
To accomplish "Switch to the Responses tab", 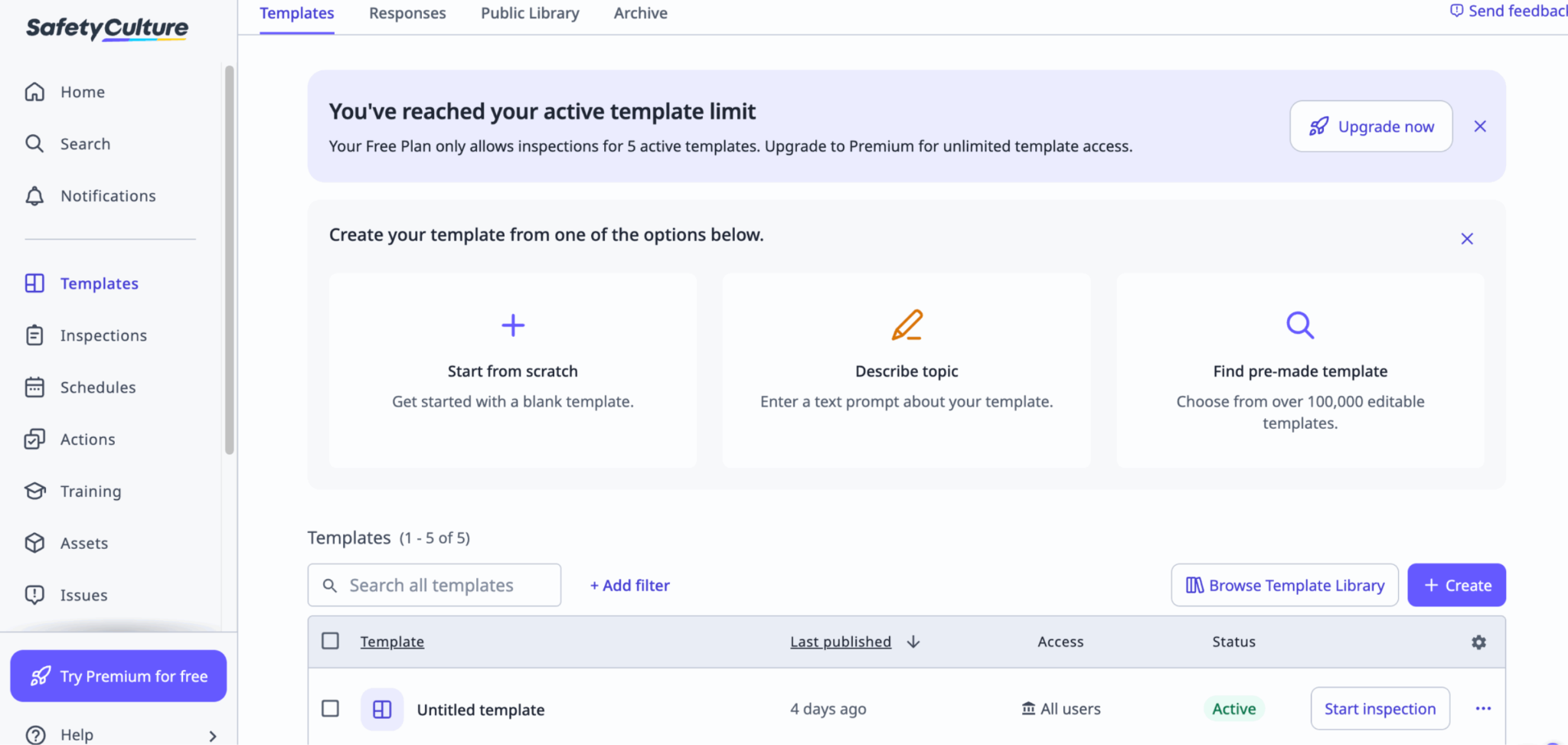I will tap(407, 13).
